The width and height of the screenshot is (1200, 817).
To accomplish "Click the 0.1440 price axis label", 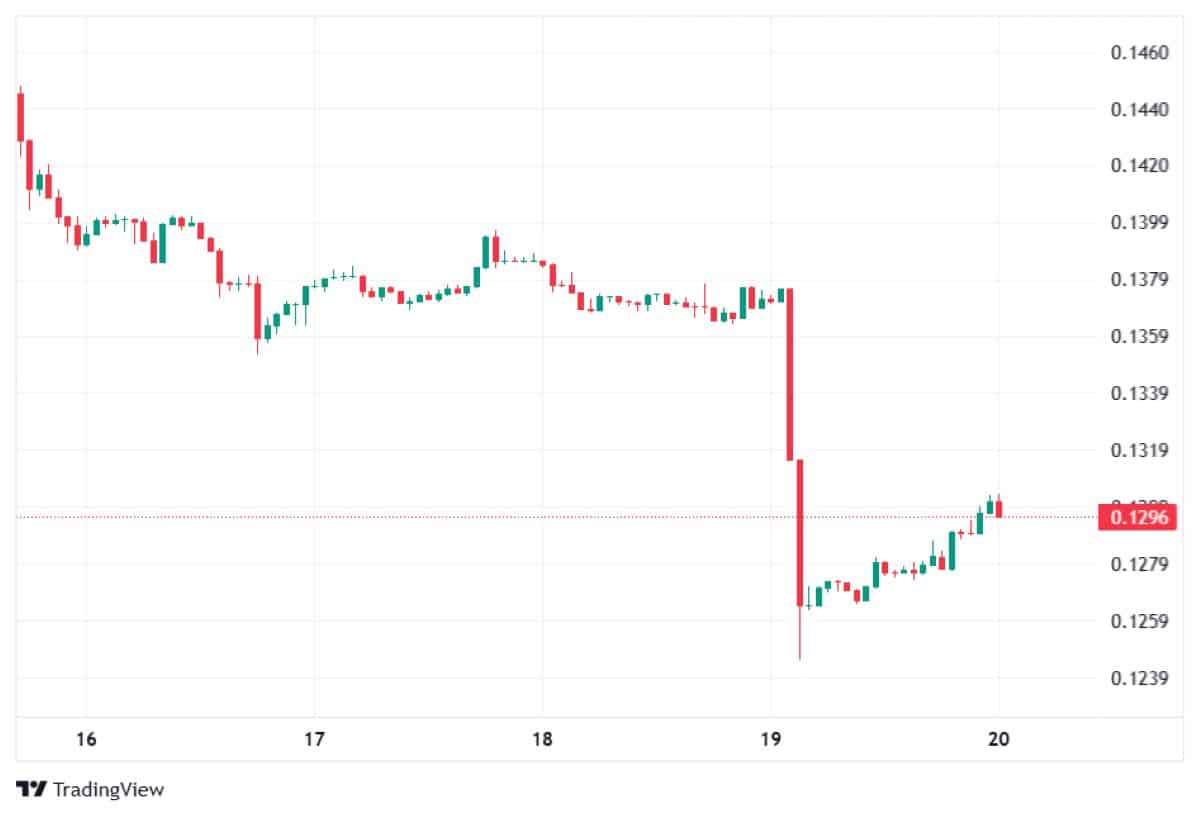I will (1140, 108).
